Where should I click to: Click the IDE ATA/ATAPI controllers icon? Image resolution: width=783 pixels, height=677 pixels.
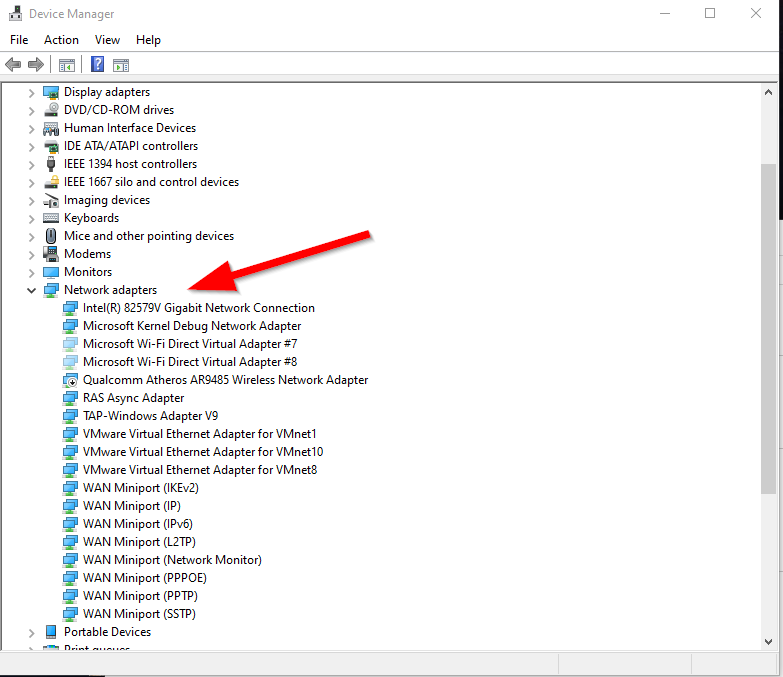[x=51, y=146]
